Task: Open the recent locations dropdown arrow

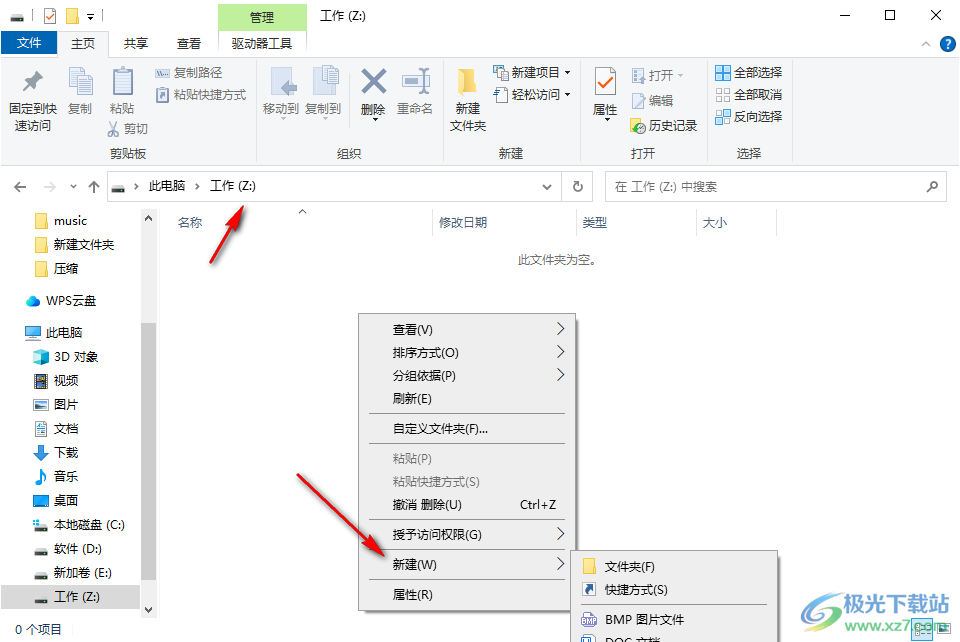Action: 73,187
